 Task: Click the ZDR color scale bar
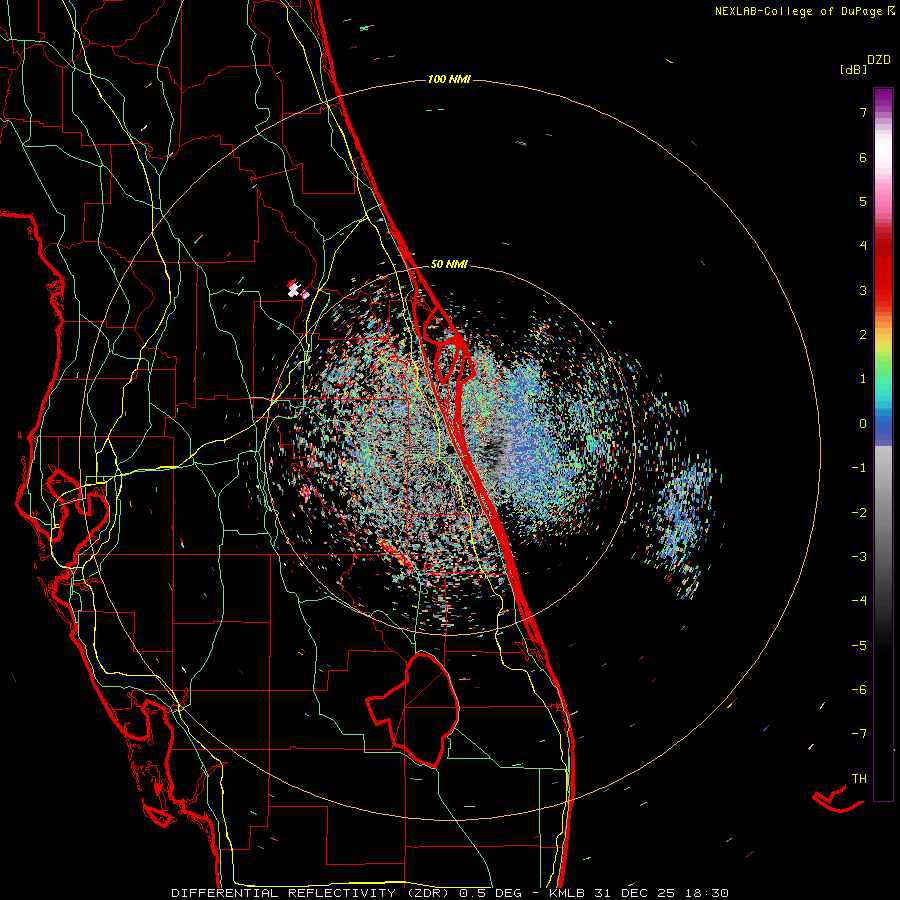click(x=883, y=444)
